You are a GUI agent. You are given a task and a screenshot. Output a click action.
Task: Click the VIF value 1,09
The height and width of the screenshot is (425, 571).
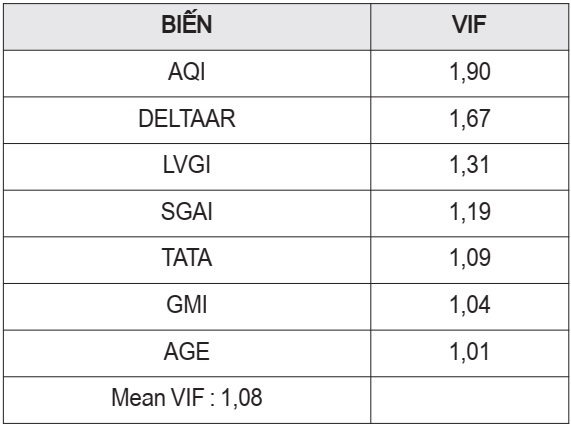(x=470, y=258)
